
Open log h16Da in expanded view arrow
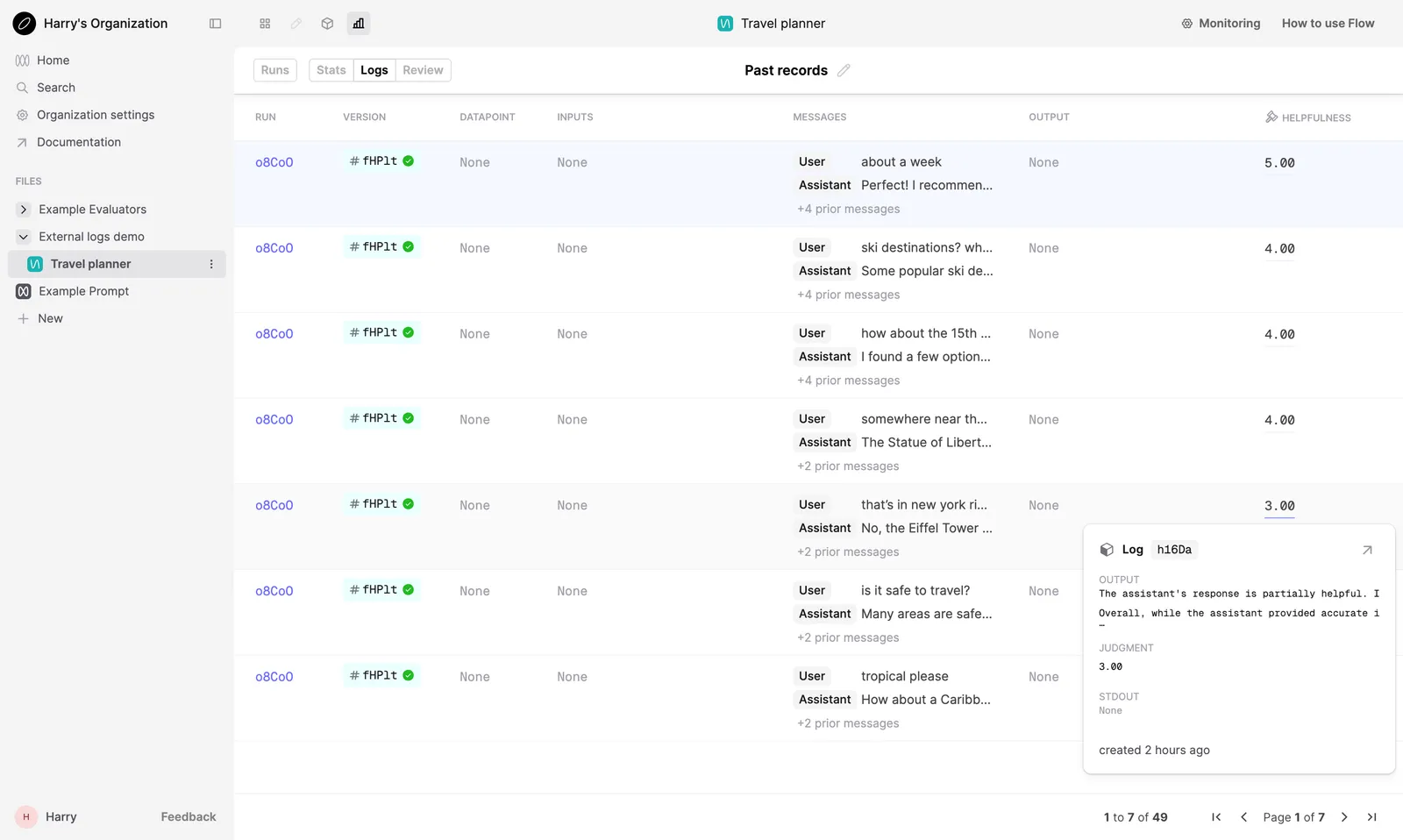click(1367, 550)
